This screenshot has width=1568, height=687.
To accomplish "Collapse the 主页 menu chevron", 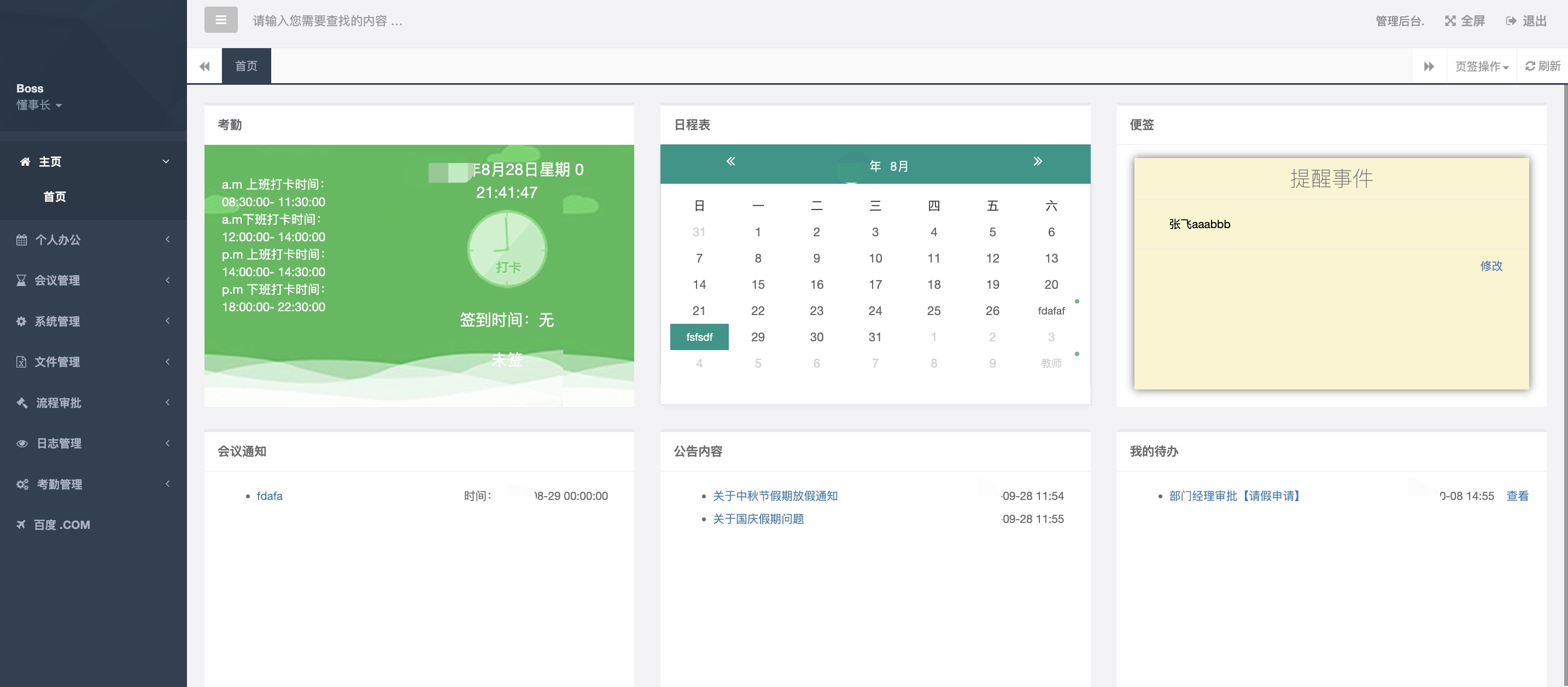I will [x=165, y=161].
